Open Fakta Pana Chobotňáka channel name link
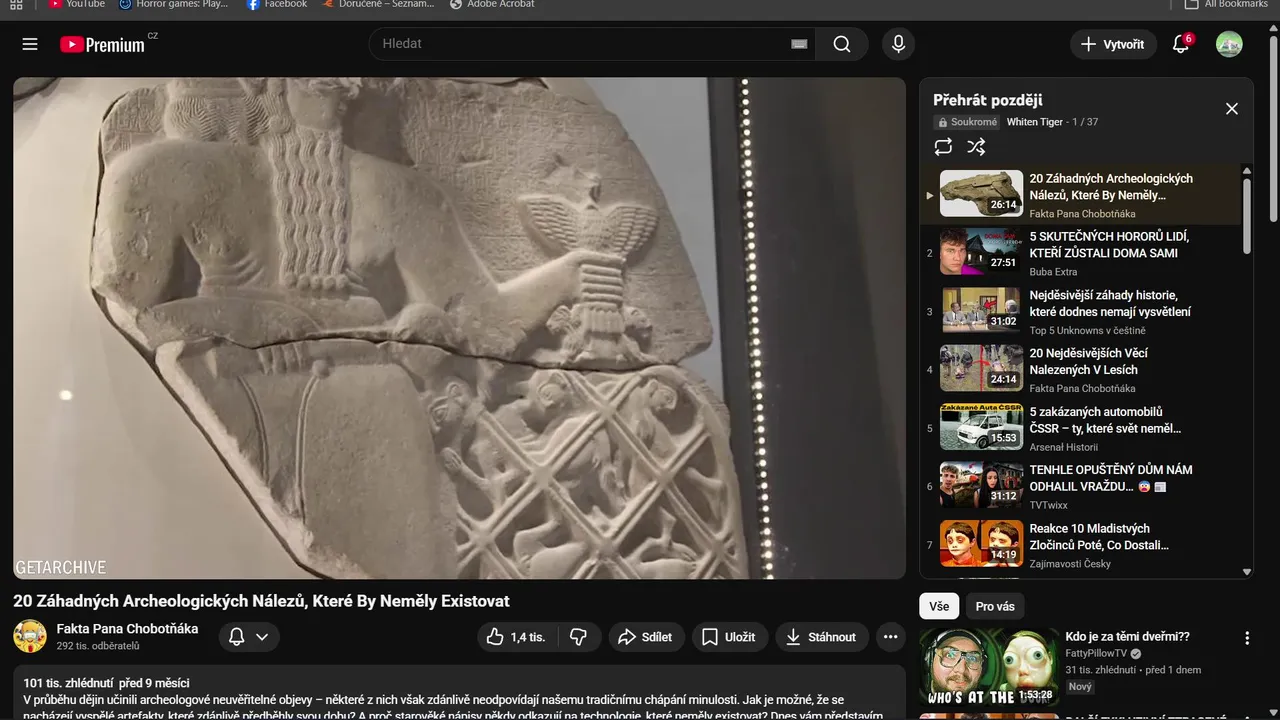This screenshot has height=720, width=1280. 127,629
